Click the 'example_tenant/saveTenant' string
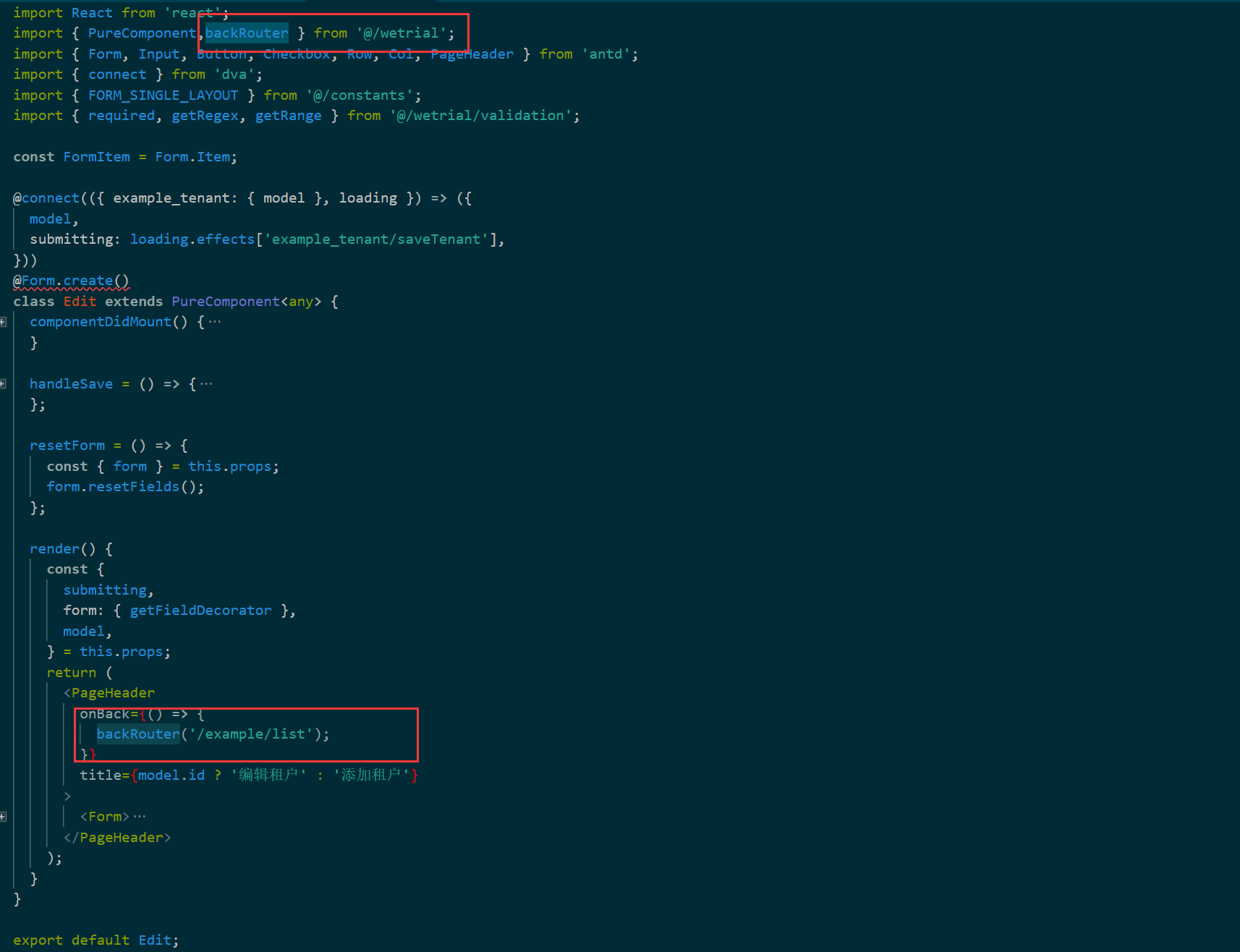The width and height of the screenshot is (1240, 952). pos(376,239)
